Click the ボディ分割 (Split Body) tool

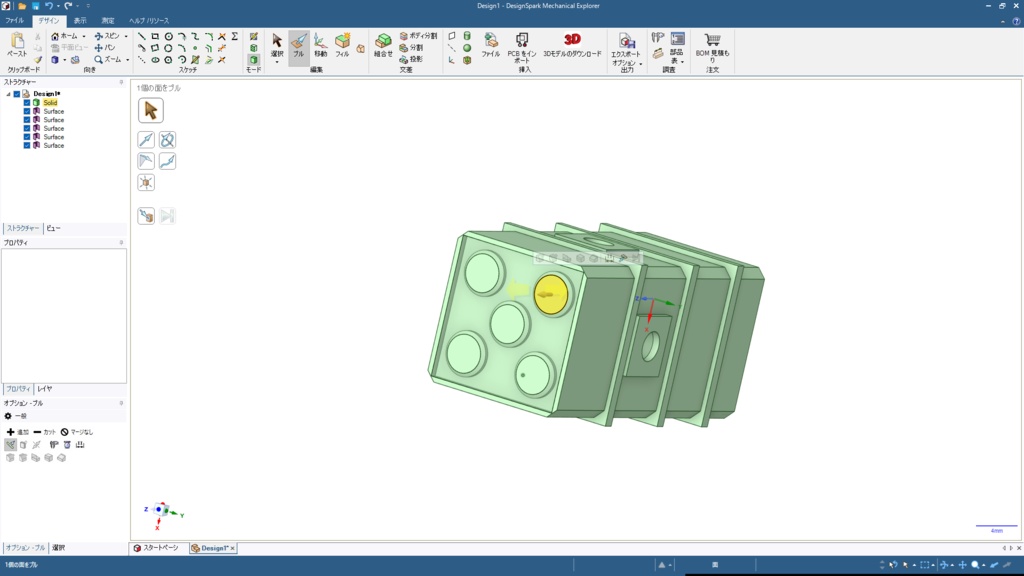418,36
